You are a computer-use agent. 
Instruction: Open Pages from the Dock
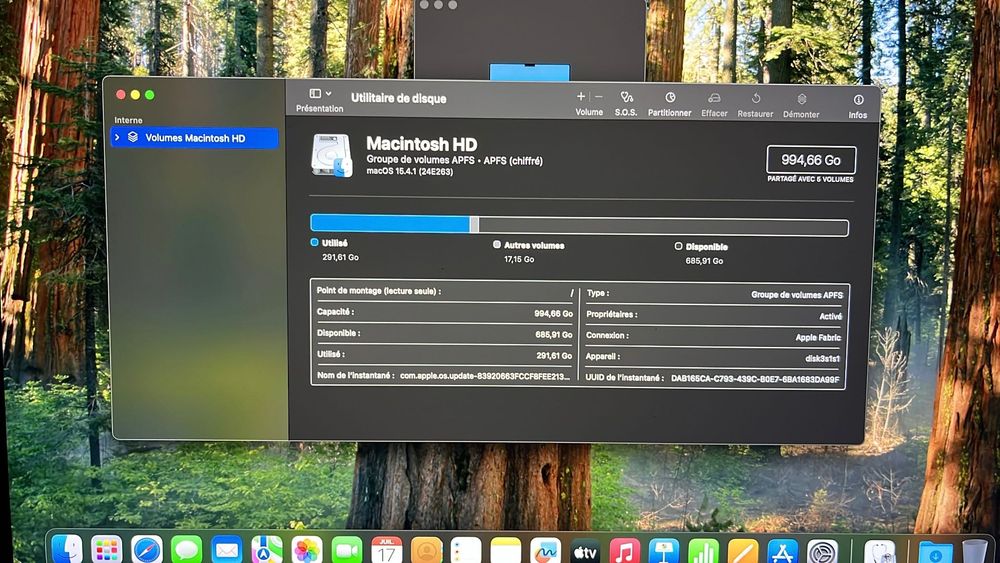coord(743,550)
